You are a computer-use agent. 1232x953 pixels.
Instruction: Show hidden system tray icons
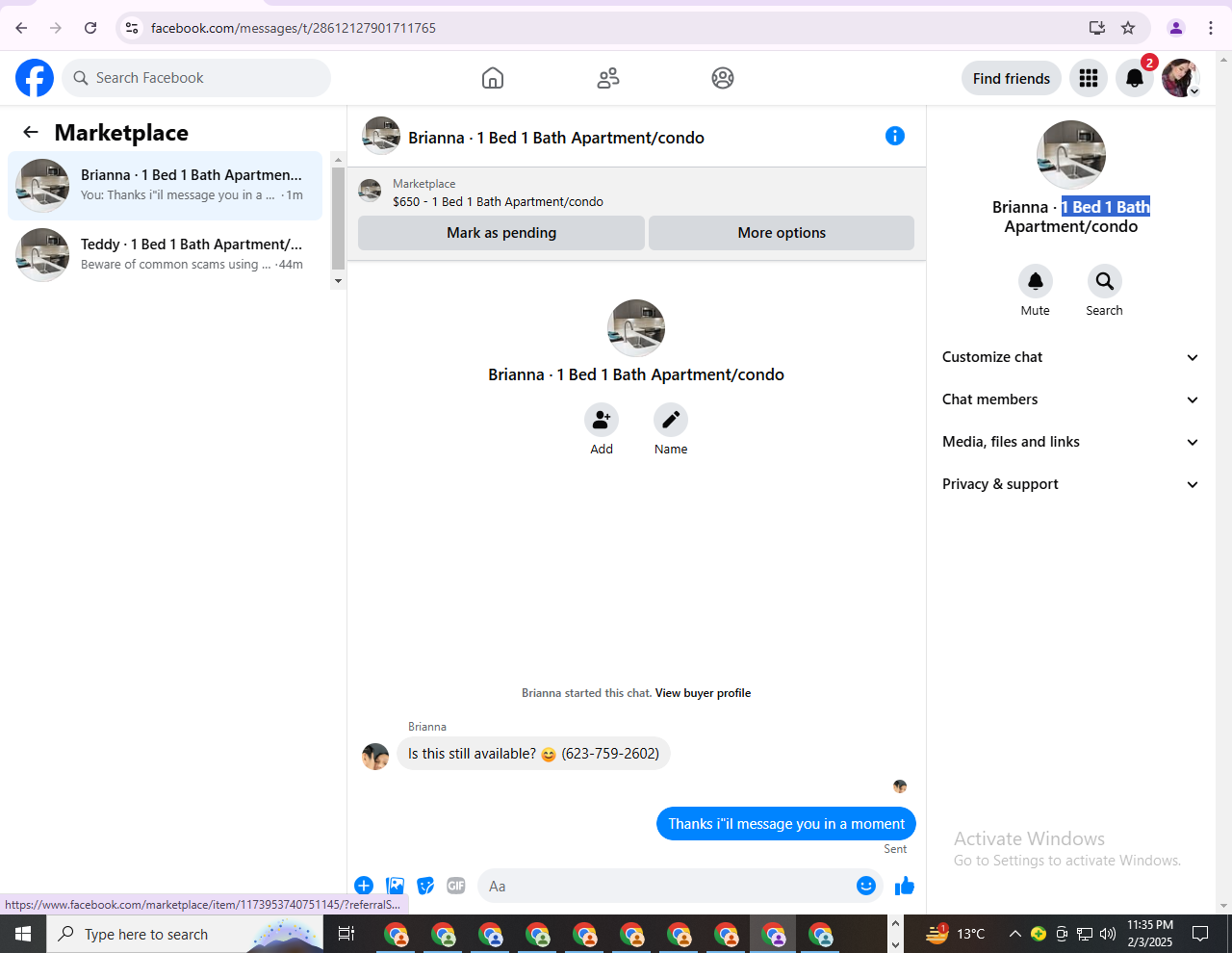(1014, 934)
